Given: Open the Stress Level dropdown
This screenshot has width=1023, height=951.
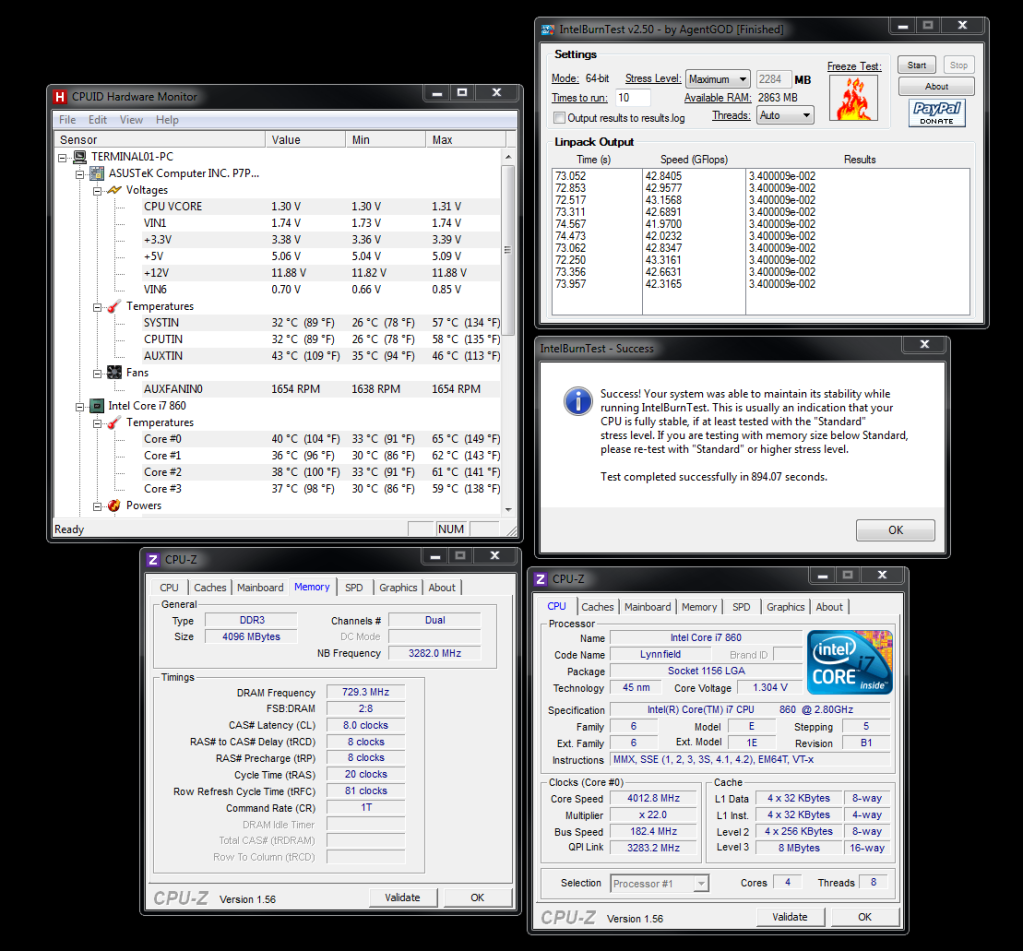Looking at the screenshot, I should coord(718,79).
